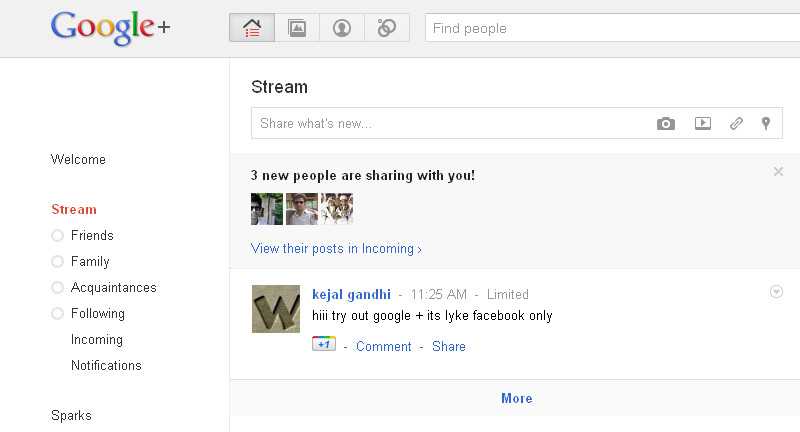The width and height of the screenshot is (800, 432).
Task: Open first new sharer's photo thumbnail
Action: tap(267, 209)
